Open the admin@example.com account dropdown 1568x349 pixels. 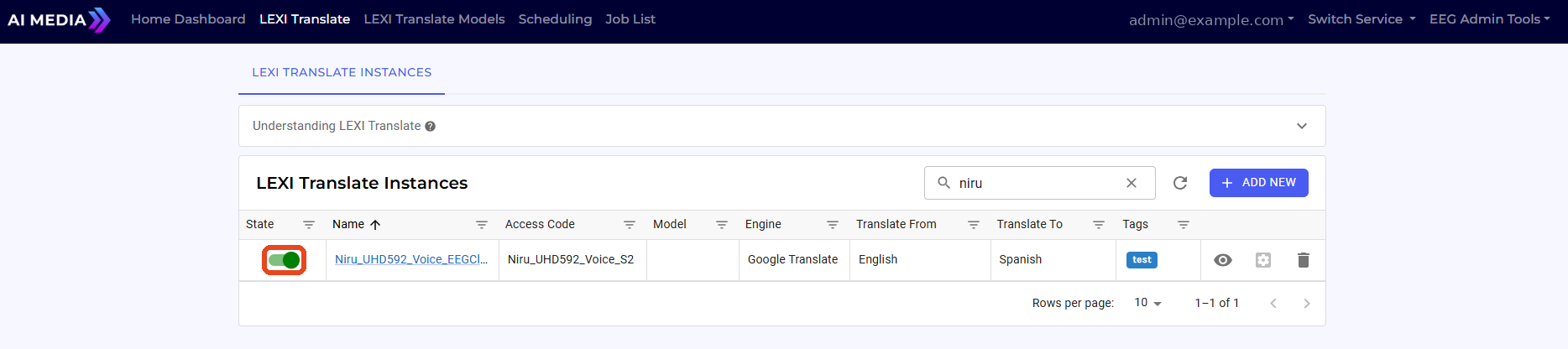coord(1211,19)
